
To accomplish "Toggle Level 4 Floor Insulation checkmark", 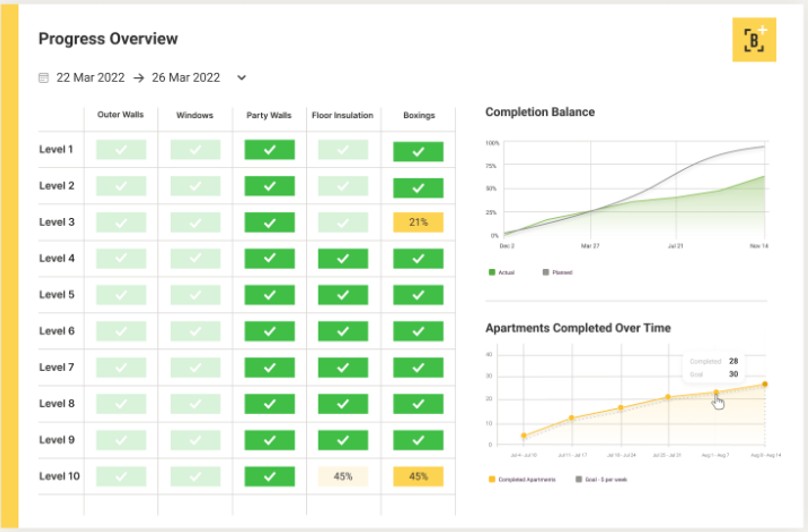I will pyautogui.click(x=343, y=258).
